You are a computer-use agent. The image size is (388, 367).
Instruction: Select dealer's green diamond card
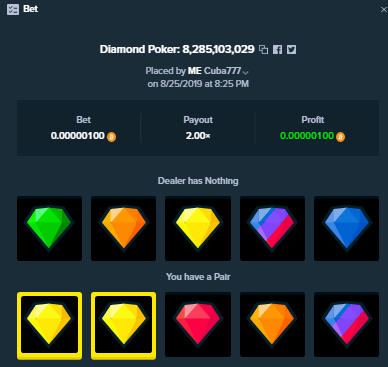click(49, 228)
